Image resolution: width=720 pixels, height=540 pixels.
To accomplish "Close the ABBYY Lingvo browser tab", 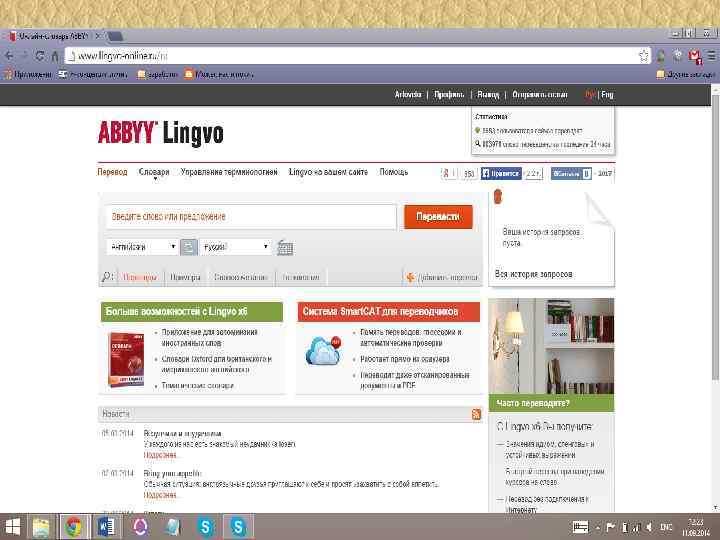I will point(97,36).
